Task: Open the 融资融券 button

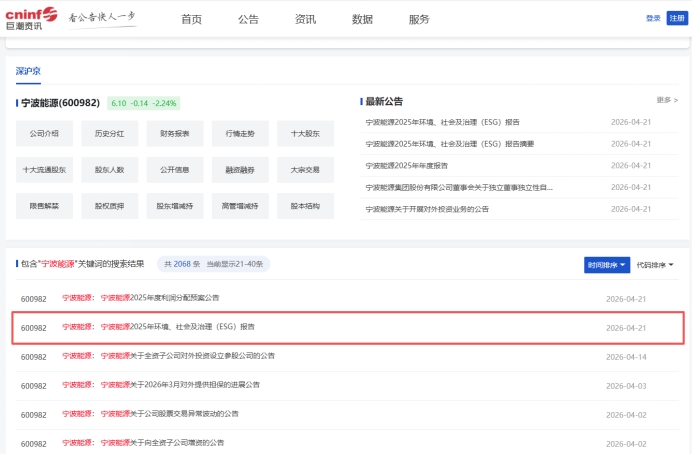Action: (x=240, y=170)
